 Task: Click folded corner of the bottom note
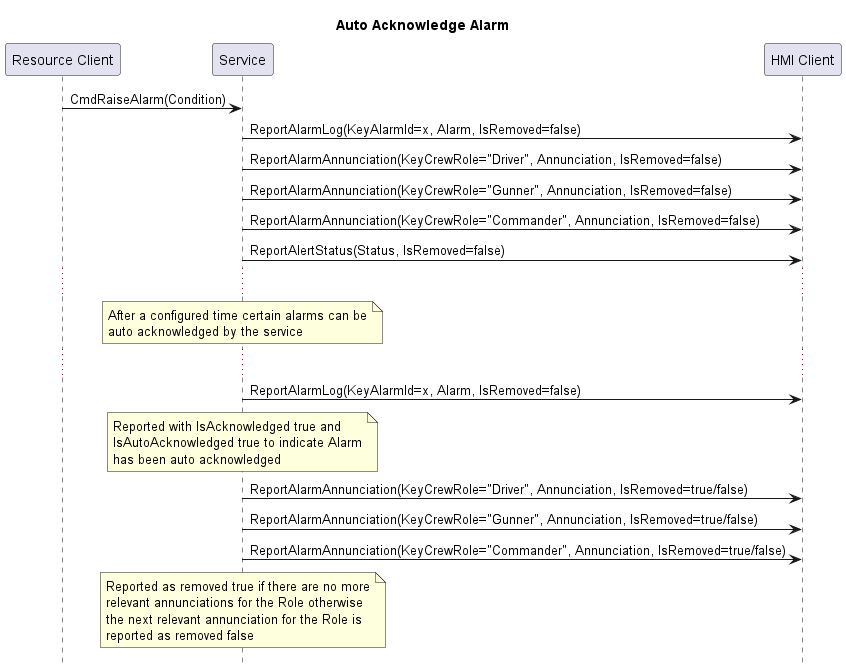click(x=380, y=578)
